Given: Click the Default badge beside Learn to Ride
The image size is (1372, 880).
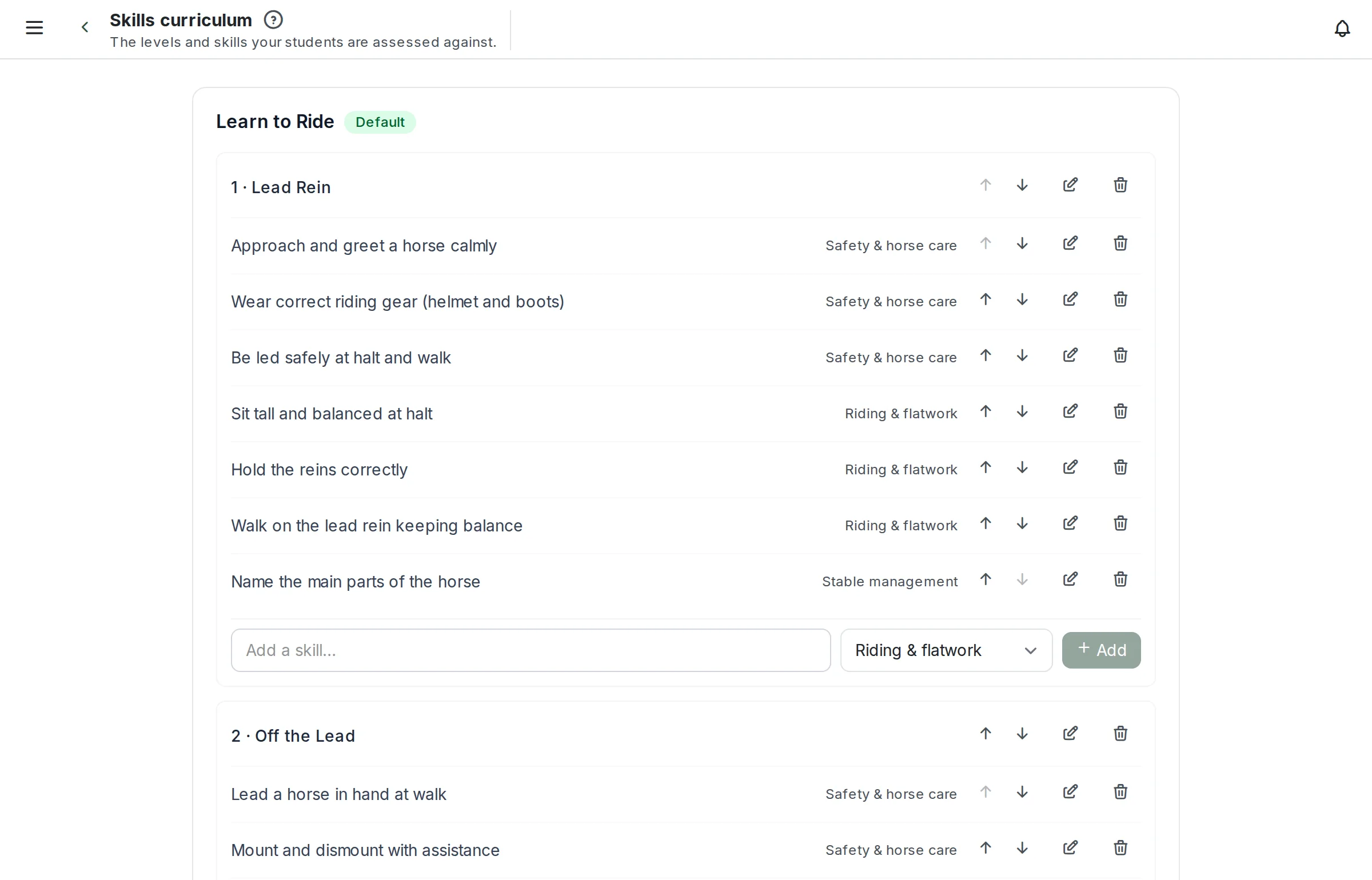Looking at the screenshot, I should pyautogui.click(x=380, y=122).
